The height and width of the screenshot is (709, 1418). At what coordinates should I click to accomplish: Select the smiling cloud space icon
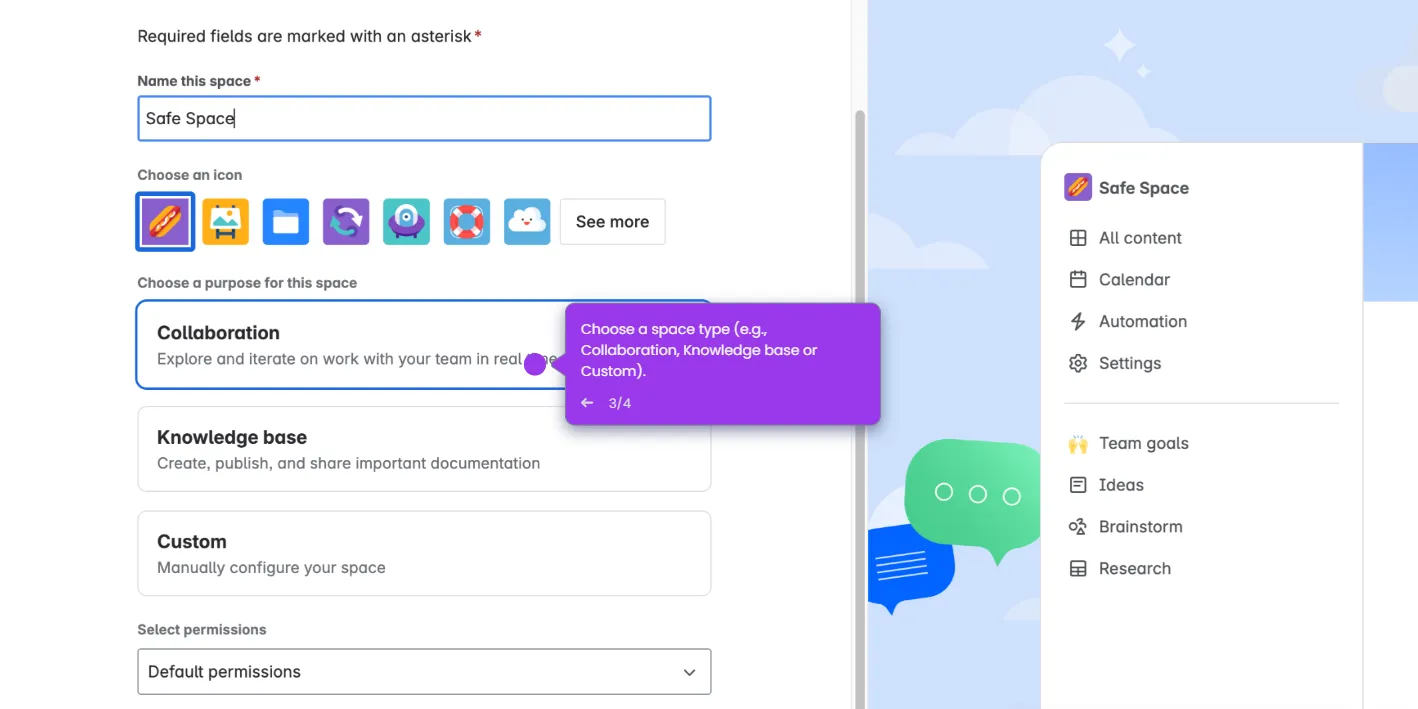(527, 221)
